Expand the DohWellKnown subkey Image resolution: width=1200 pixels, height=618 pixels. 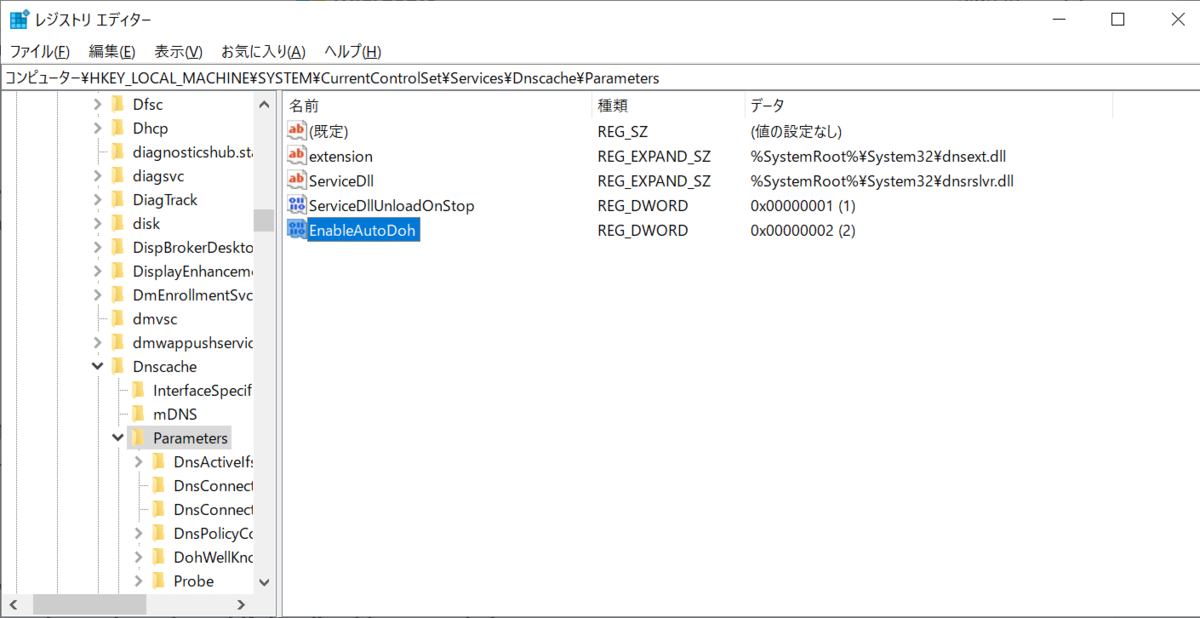pyautogui.click(x=138, y=557)
